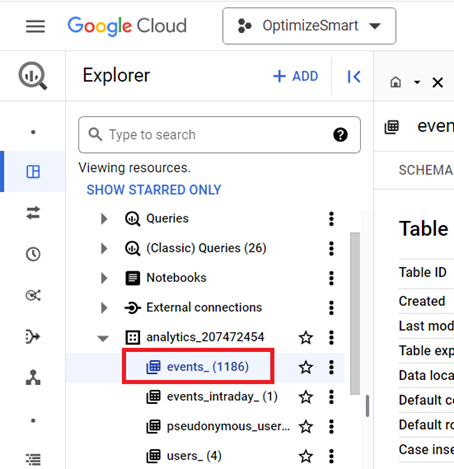454x469 pixels.
Task: Click the Explorer tree vertical scrollbar
Action: point(355,313)
